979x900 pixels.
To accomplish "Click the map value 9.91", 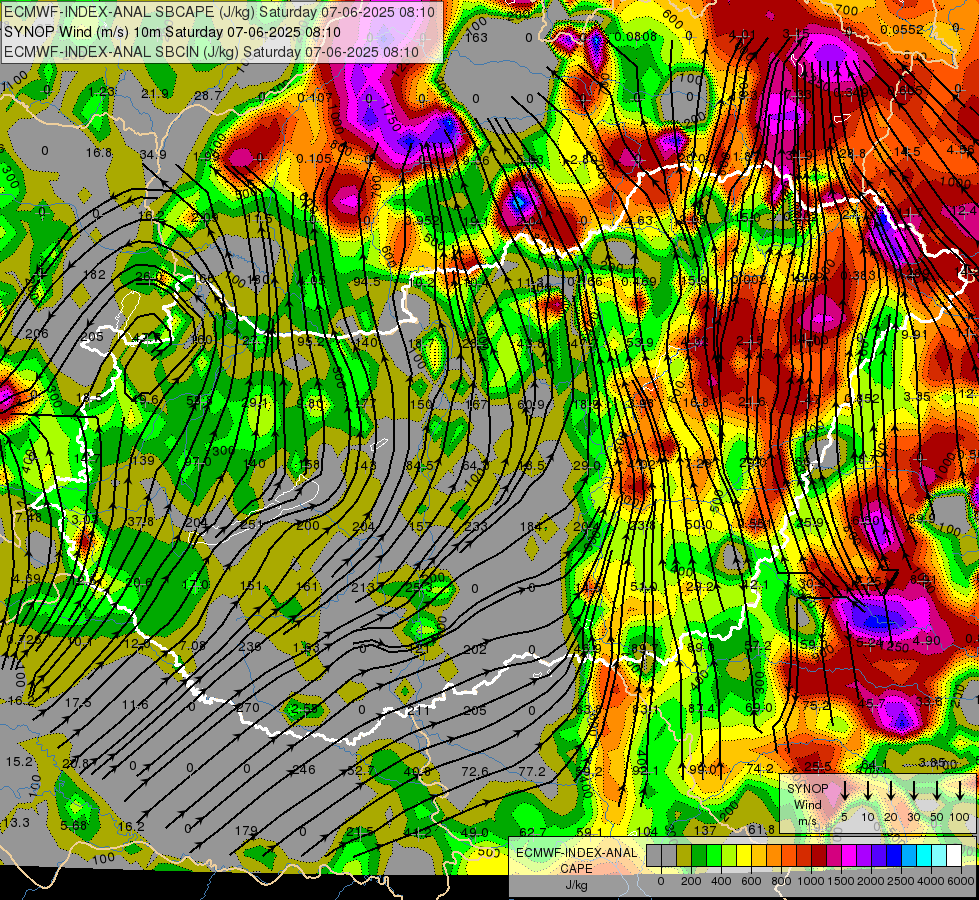I will click(x=915, y=334).
